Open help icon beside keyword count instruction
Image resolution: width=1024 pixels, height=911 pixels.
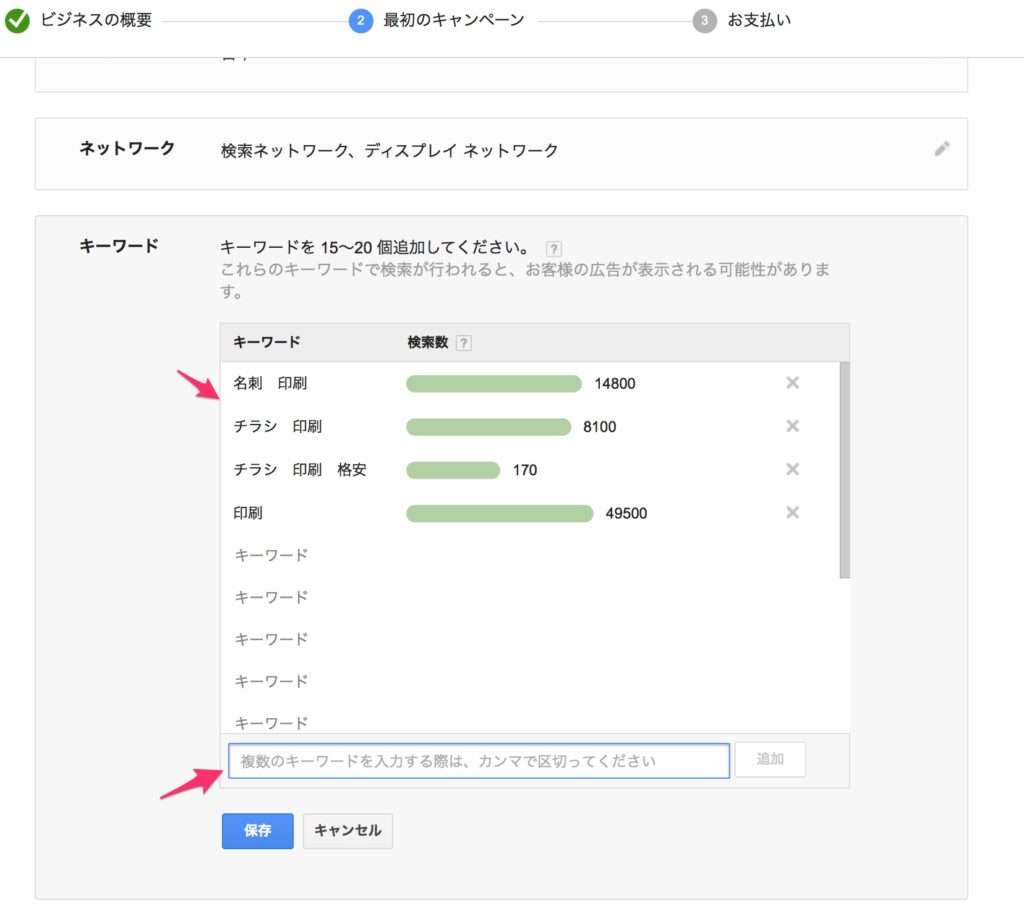[x=554, y=248]
